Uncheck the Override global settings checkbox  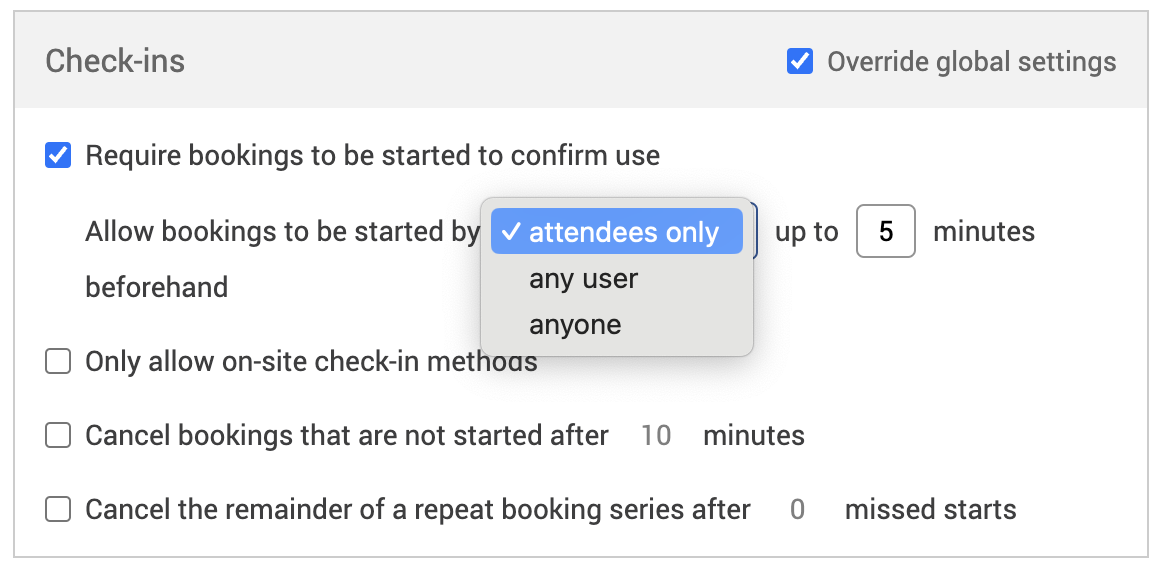point(800,62)
